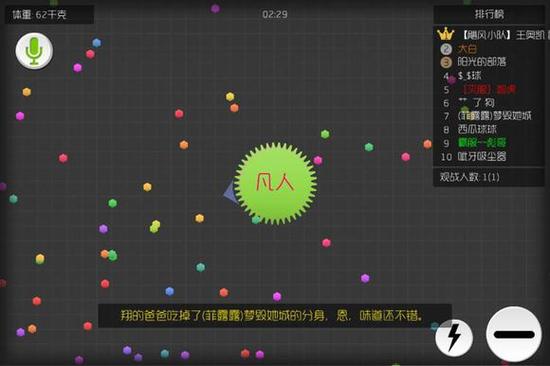Click the 02:29 match timer

pos(275,14)
